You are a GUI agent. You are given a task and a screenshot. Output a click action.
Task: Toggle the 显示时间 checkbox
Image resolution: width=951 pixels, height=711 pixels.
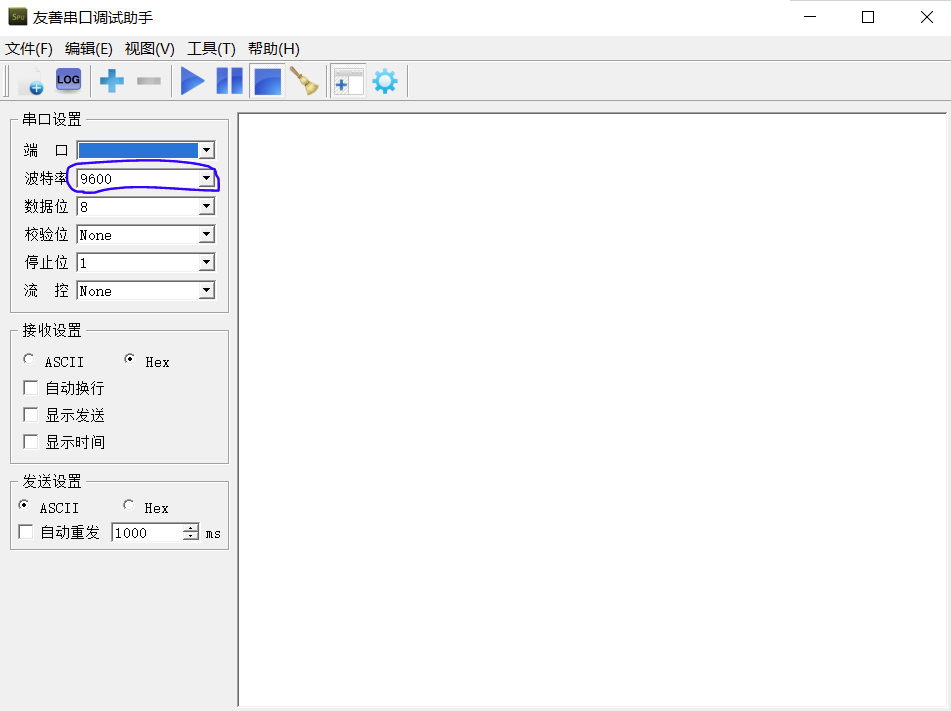pyautogui.click(x=31, y=442)
